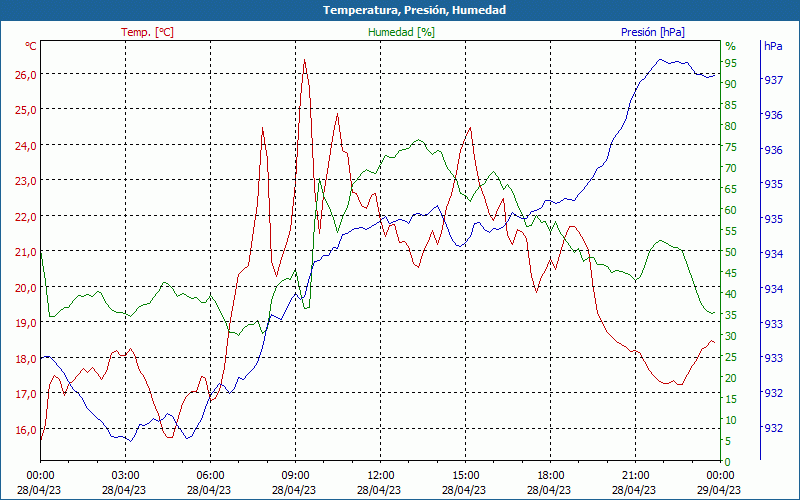Viewport: 800px width, 500px height.
Task: Click the 18:00 time axis label
Action: 551,476
